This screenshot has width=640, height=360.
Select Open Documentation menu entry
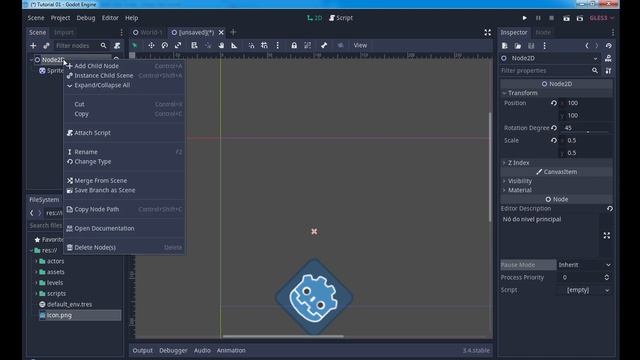click(x=124, y=228)
